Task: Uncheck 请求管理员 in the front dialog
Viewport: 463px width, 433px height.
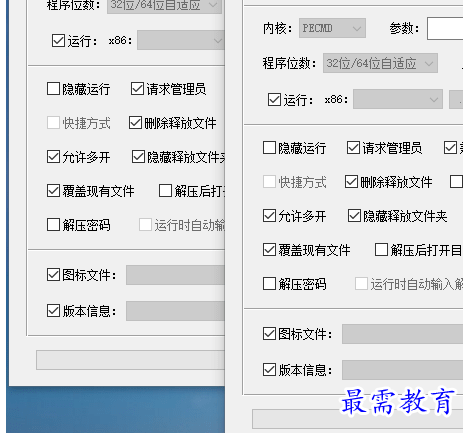Action: click(x=353, y=148)
